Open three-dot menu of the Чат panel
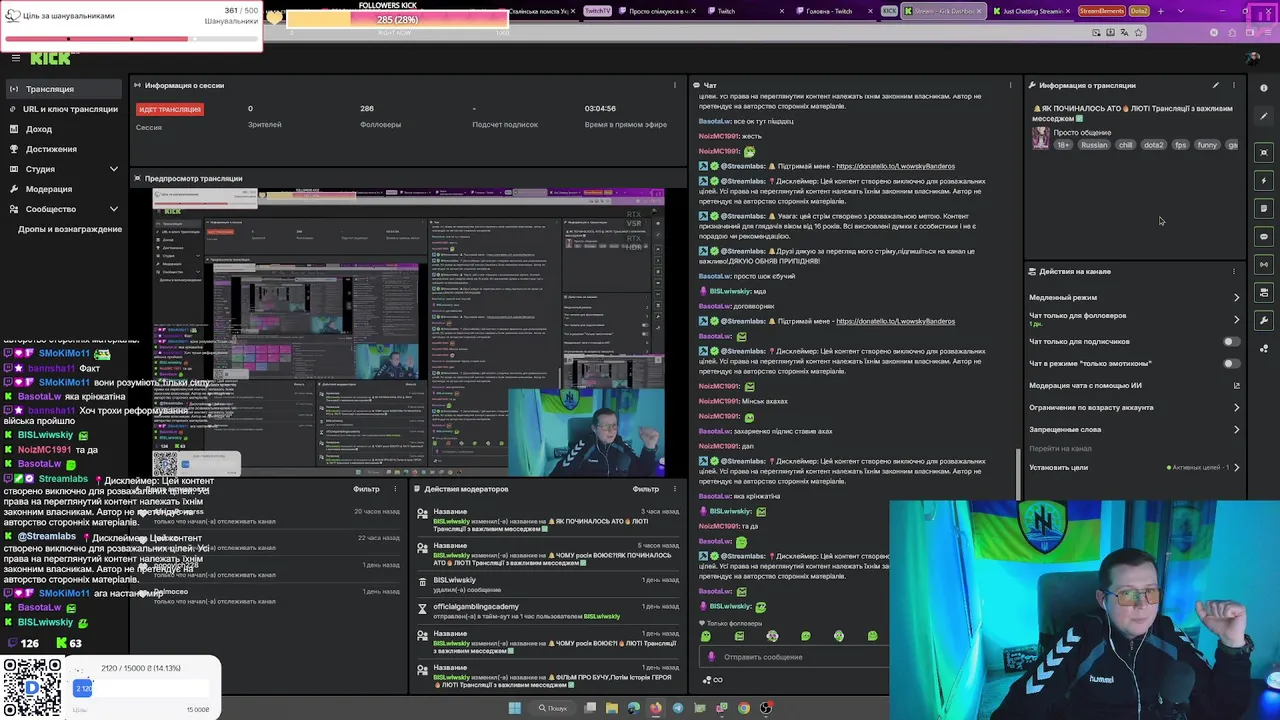Screen dimensions: 1280x720 click(1010, 85)
